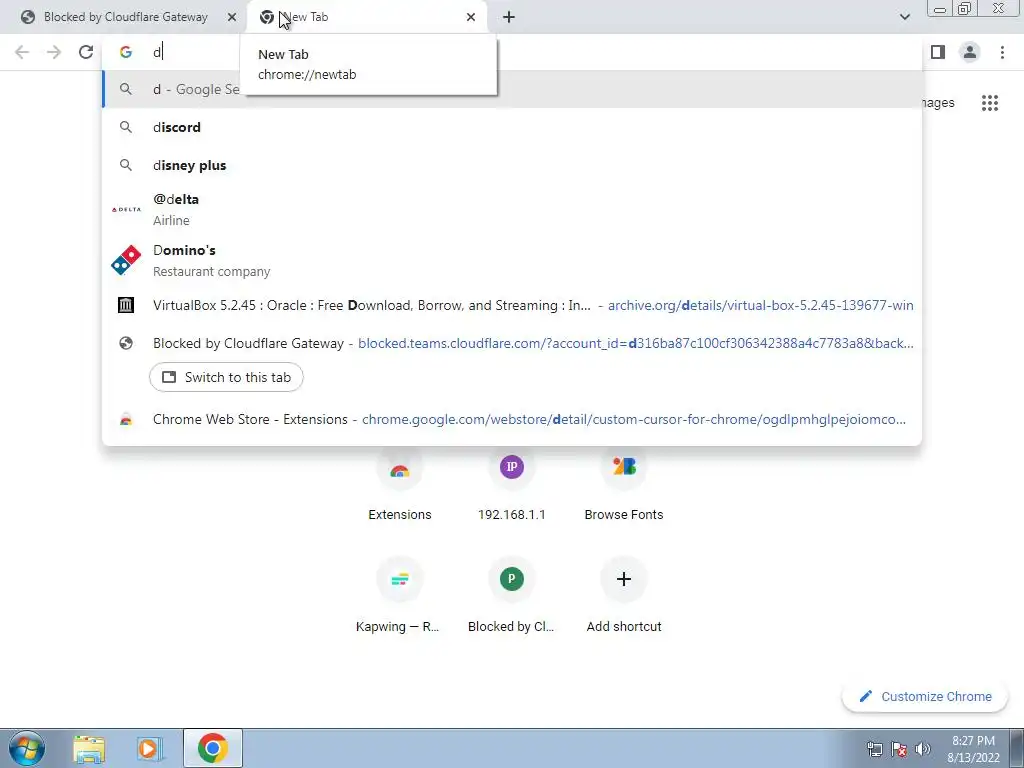Open the Chrome three-dot menu
The width and height of the screenshot is (1024, 768).
pyautogui.click(x=1002, y=52)
